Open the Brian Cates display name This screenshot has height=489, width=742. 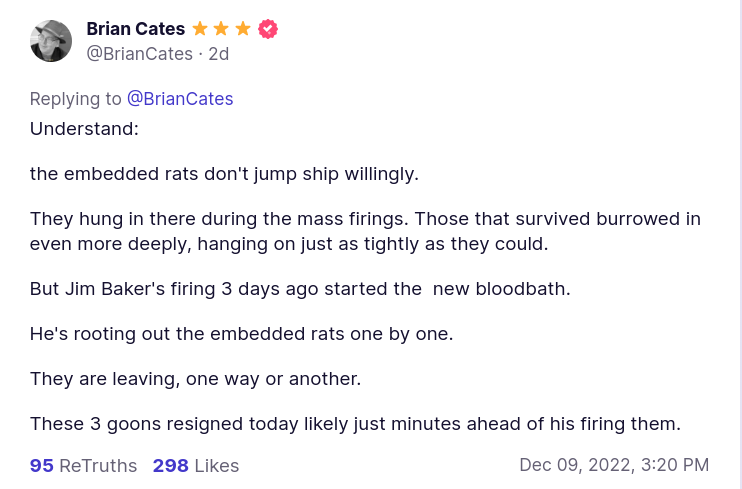(x=135, y=29)
